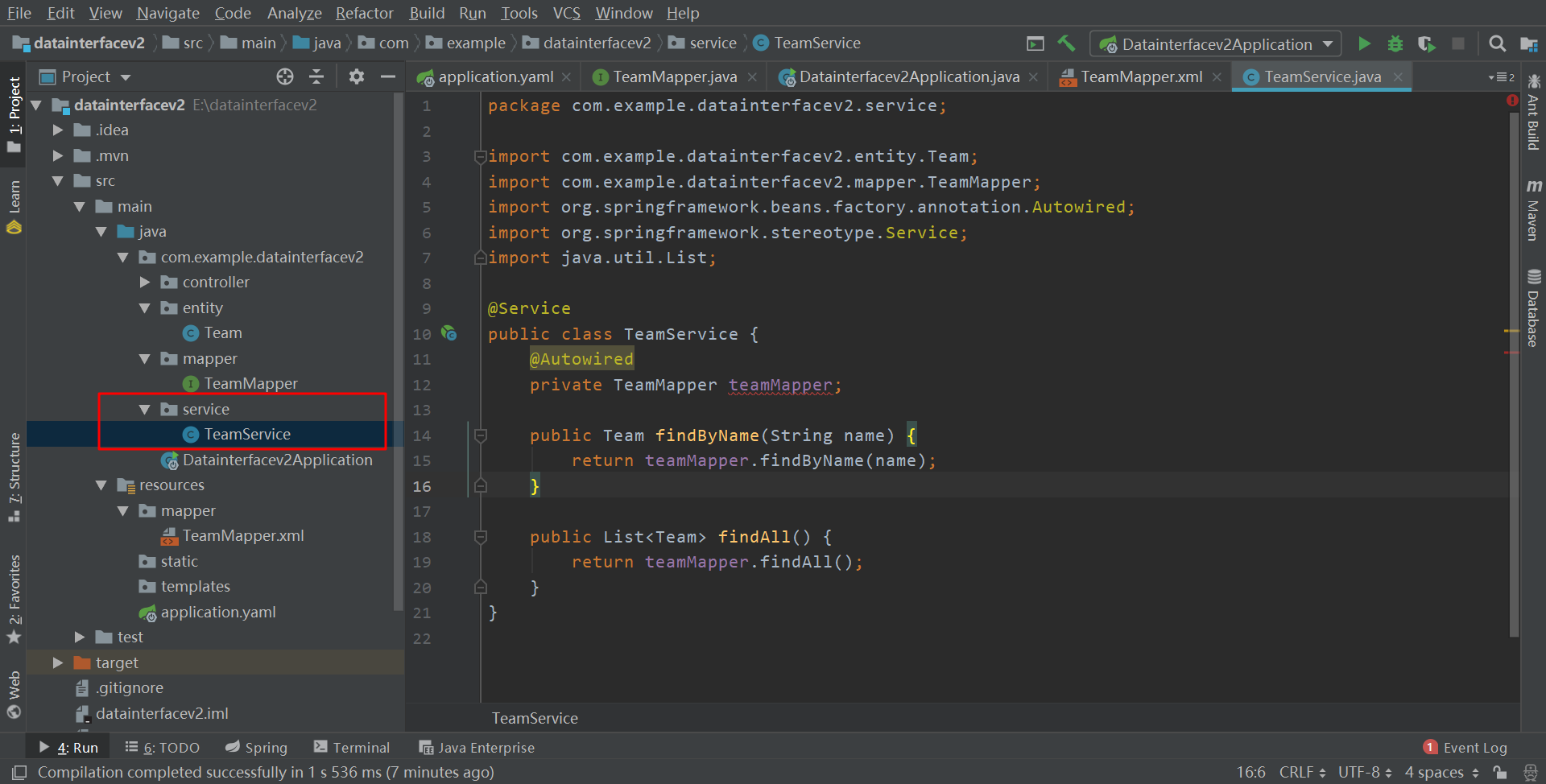Hide the Project tool window with minus icon
The width and height of the screenshot is (1546, 784).
click(x=388, y=76)
